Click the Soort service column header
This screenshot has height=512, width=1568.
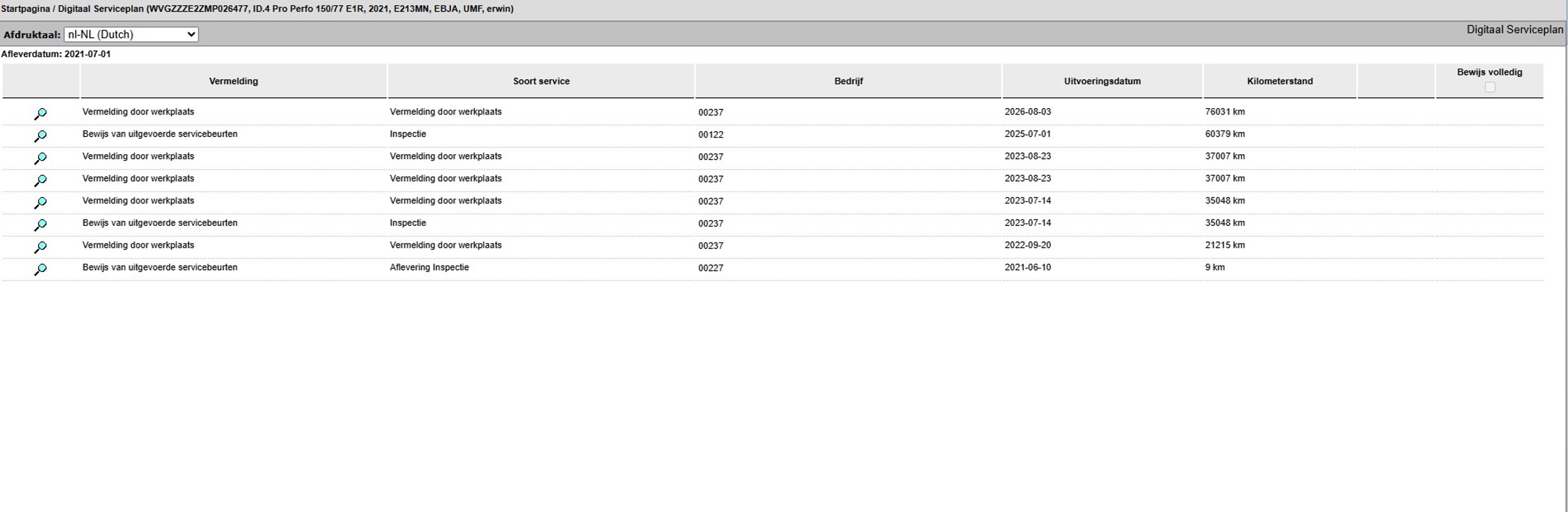(x=541, y=81)
